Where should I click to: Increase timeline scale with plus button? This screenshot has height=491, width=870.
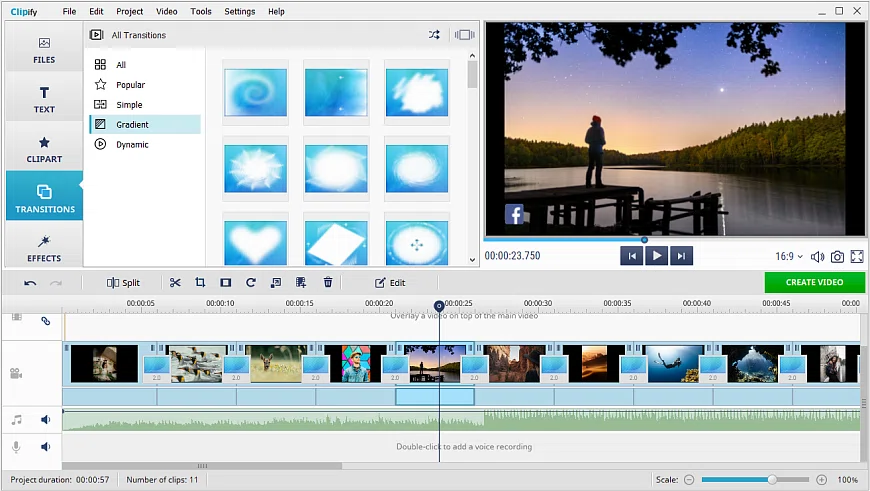(822, 480)
